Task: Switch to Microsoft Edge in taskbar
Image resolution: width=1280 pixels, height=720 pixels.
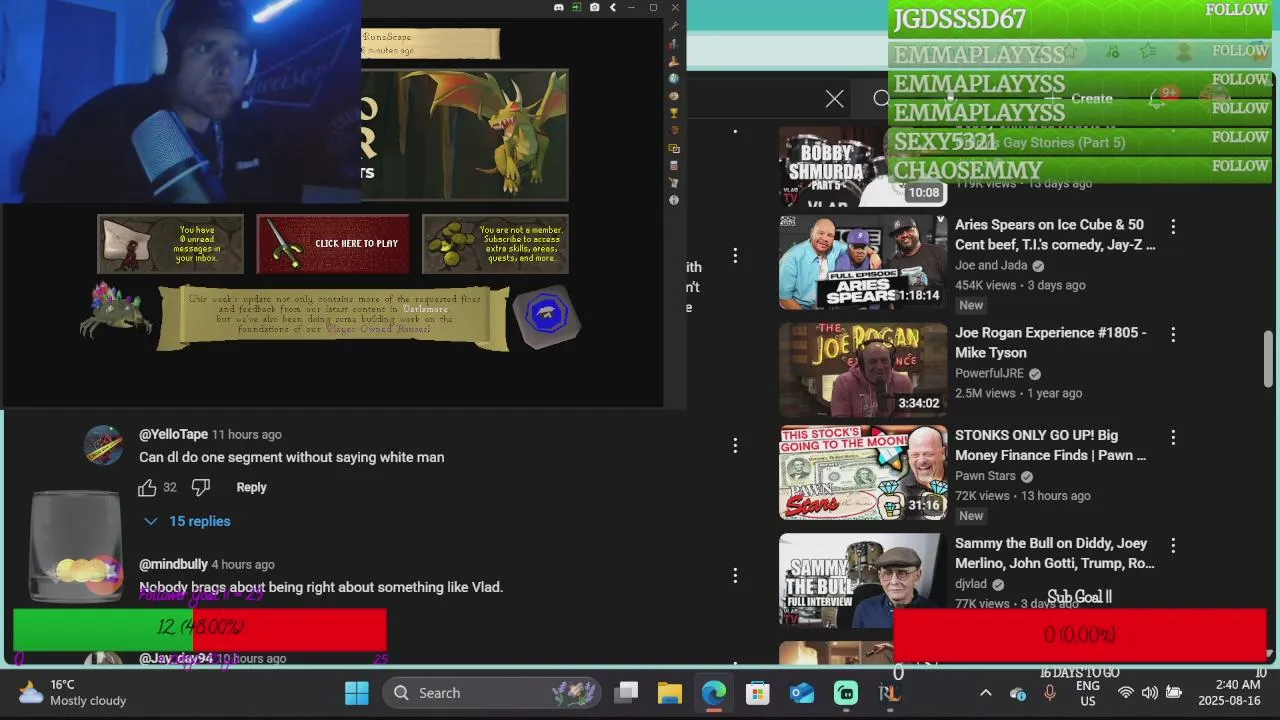Action: pos(714,693)
